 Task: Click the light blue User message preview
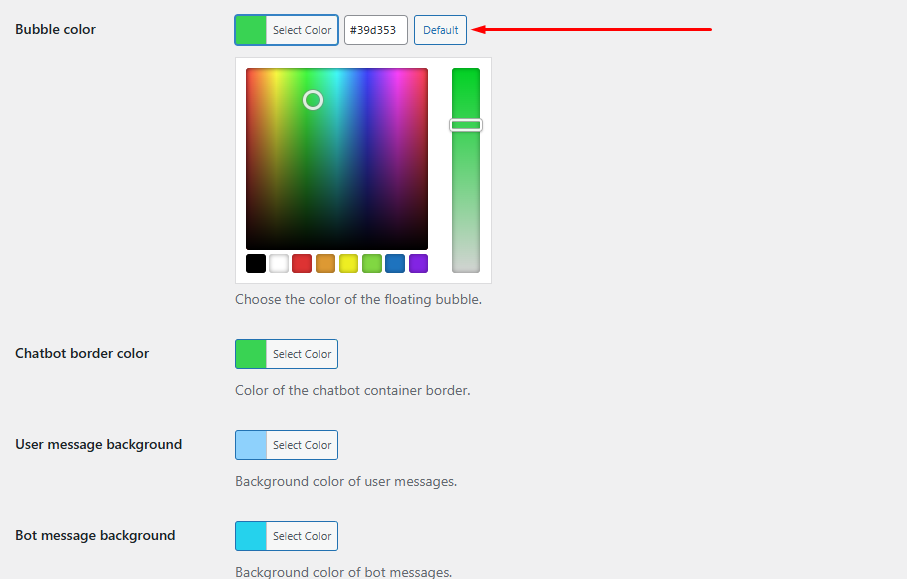(249, 444)
